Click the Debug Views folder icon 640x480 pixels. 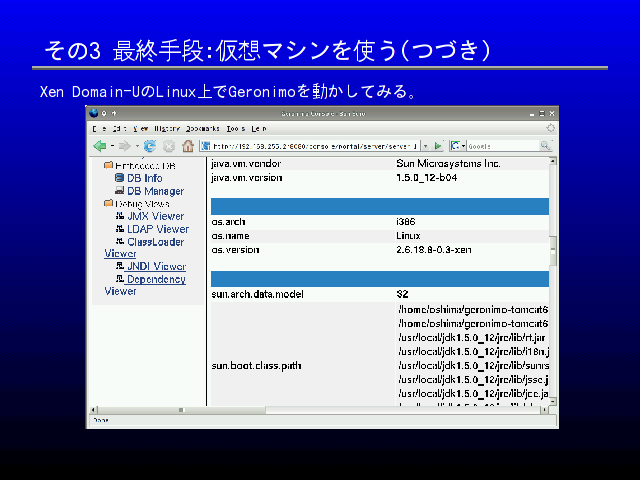108,203
